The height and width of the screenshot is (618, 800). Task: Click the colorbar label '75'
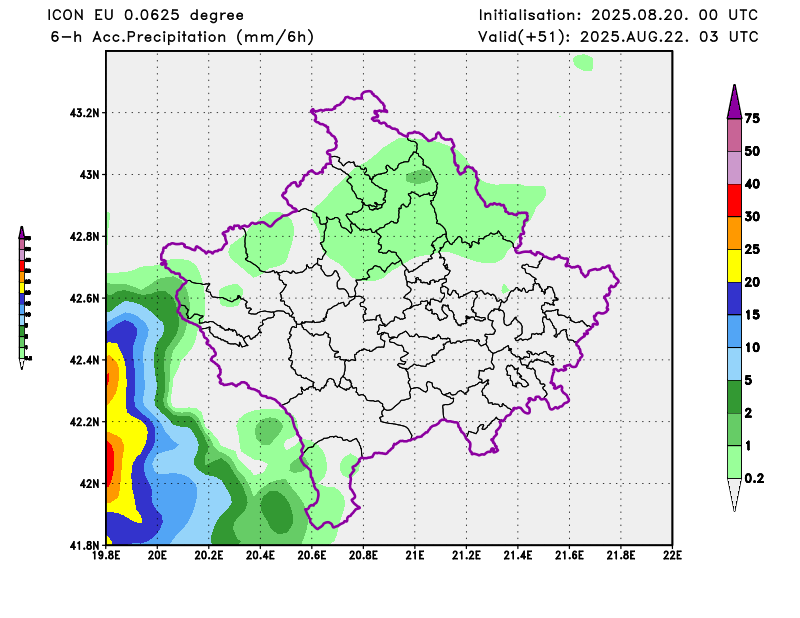point(752,118)
